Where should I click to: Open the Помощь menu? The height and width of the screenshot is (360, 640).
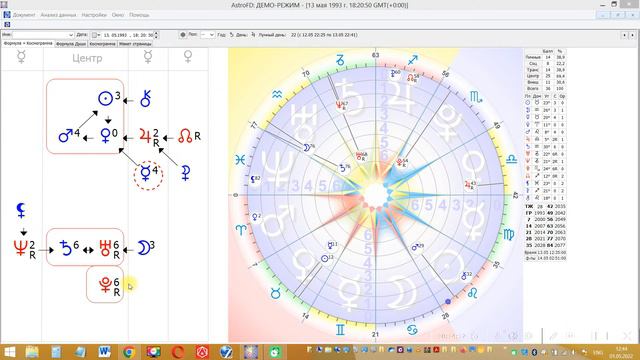(x=139, y=15)
